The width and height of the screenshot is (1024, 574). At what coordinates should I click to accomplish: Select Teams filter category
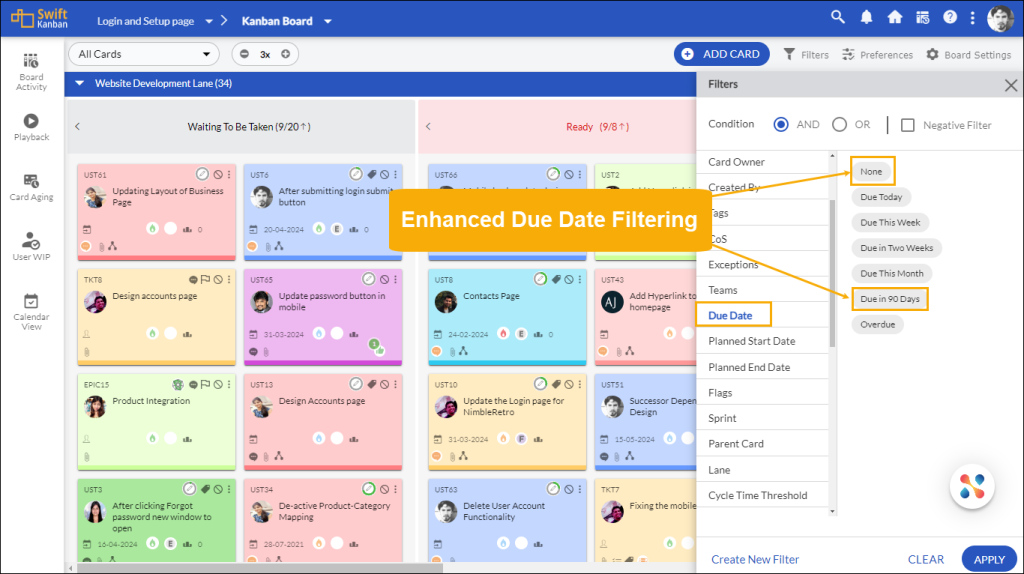pos(763,290)
